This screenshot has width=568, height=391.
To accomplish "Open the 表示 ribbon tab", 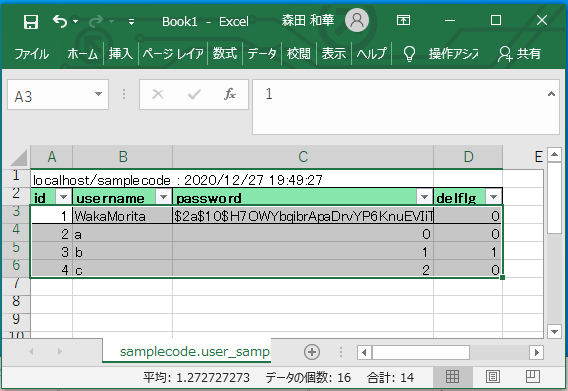I will [x=334, y=54].
